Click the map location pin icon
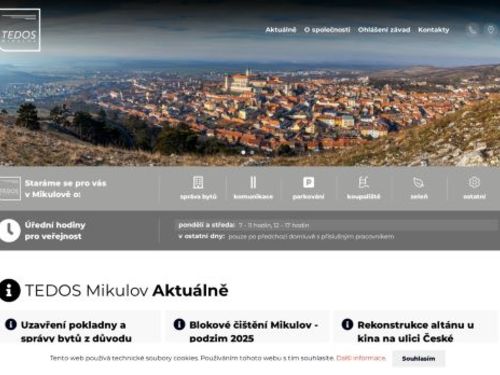Viewport: 500px width, 375px height. (x=491, y=30)
